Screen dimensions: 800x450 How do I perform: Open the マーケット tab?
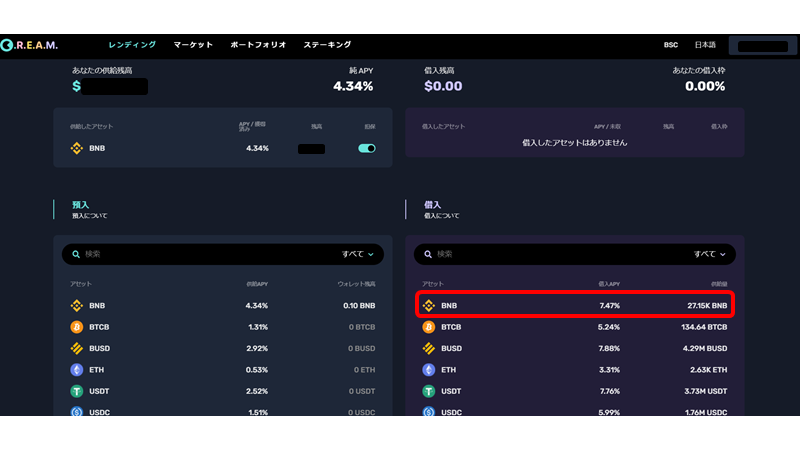tap(193, 45)
